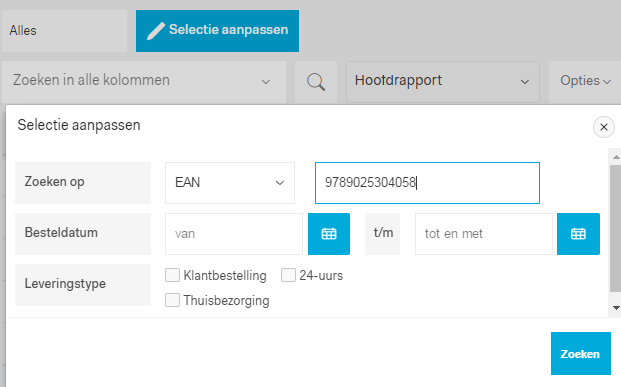Click the dialog vertical scrollbar thumb
The width and height of the screenshot is (621, 387).
(x=616, y=229)
